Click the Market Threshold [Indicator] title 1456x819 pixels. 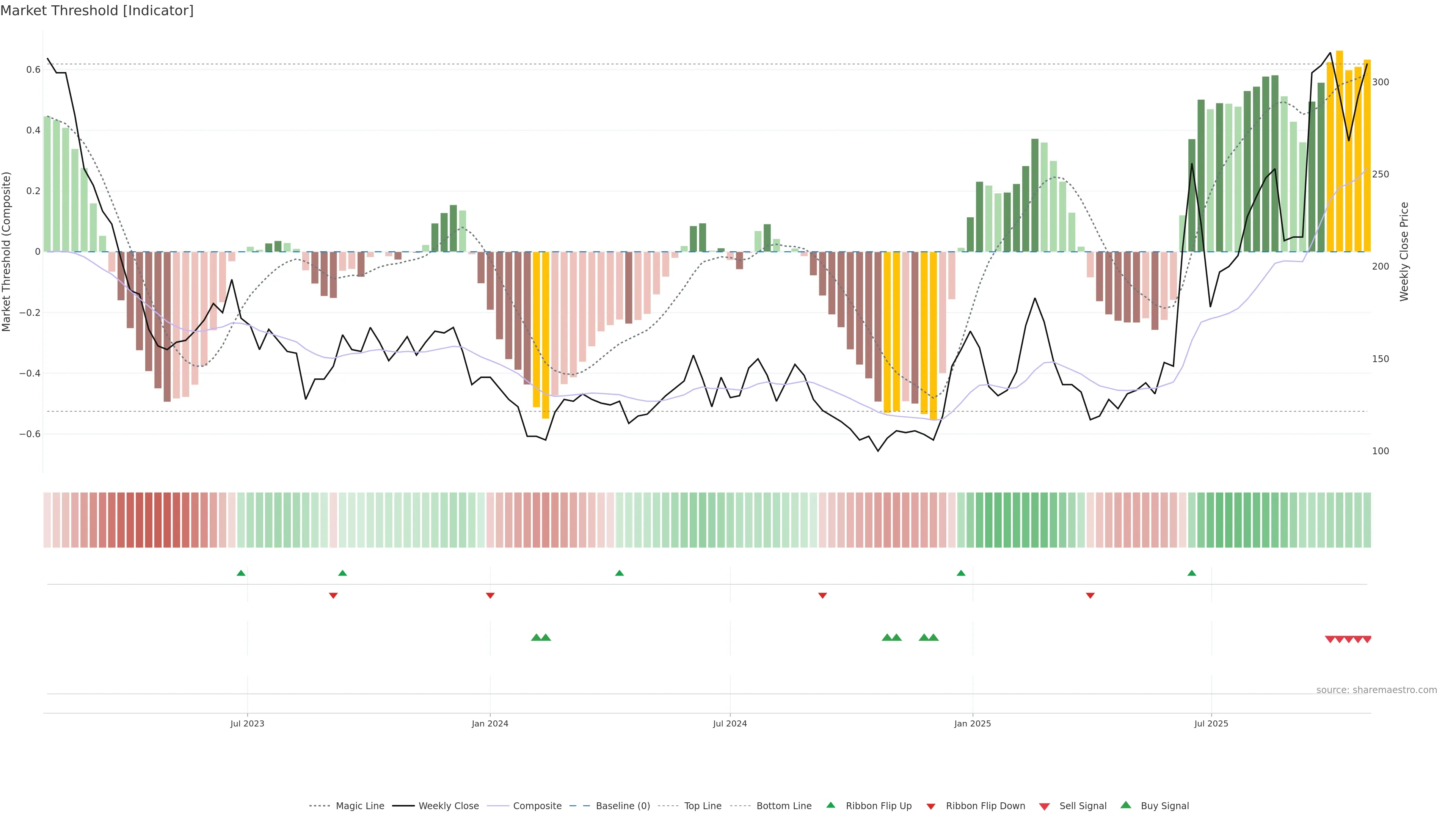(97, 11)
